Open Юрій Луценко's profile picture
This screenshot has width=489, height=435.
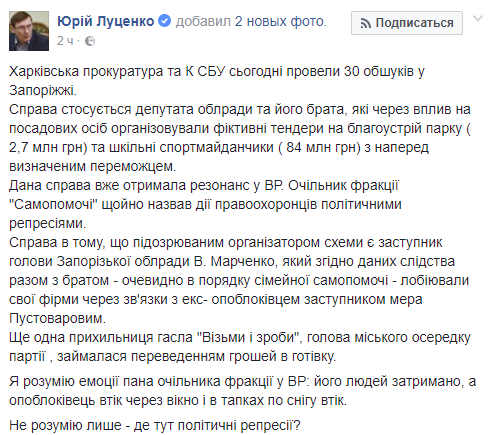[29, 31]
